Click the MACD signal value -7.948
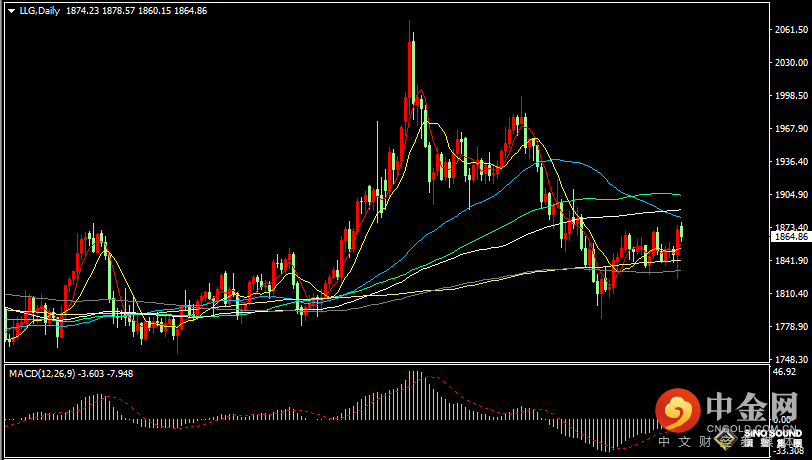Viewport: 812px width, 460px height. point(120,373)
